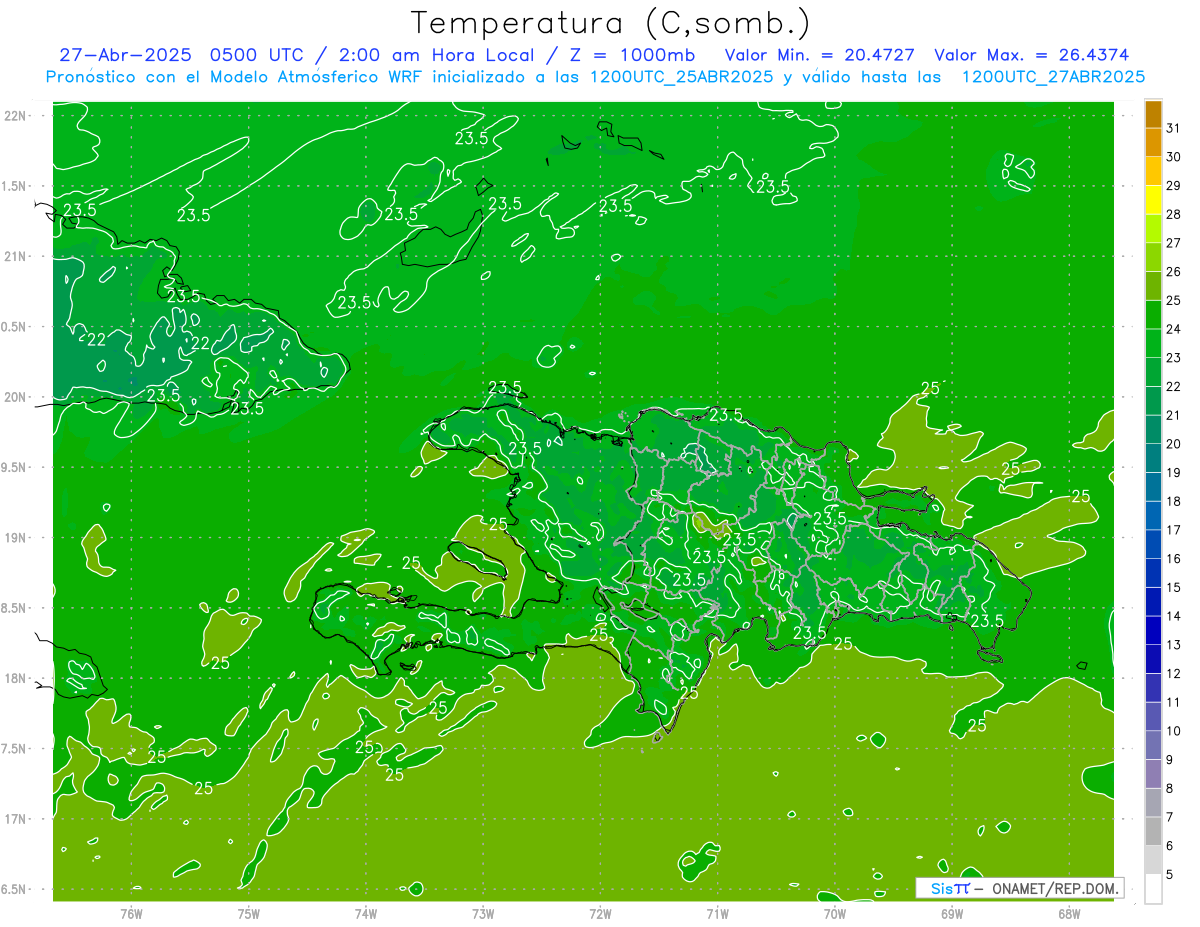Pick the purple color bar segment between 9 and 10
The width and height of the screenshot is (1200, 927).
[1153, 745]
